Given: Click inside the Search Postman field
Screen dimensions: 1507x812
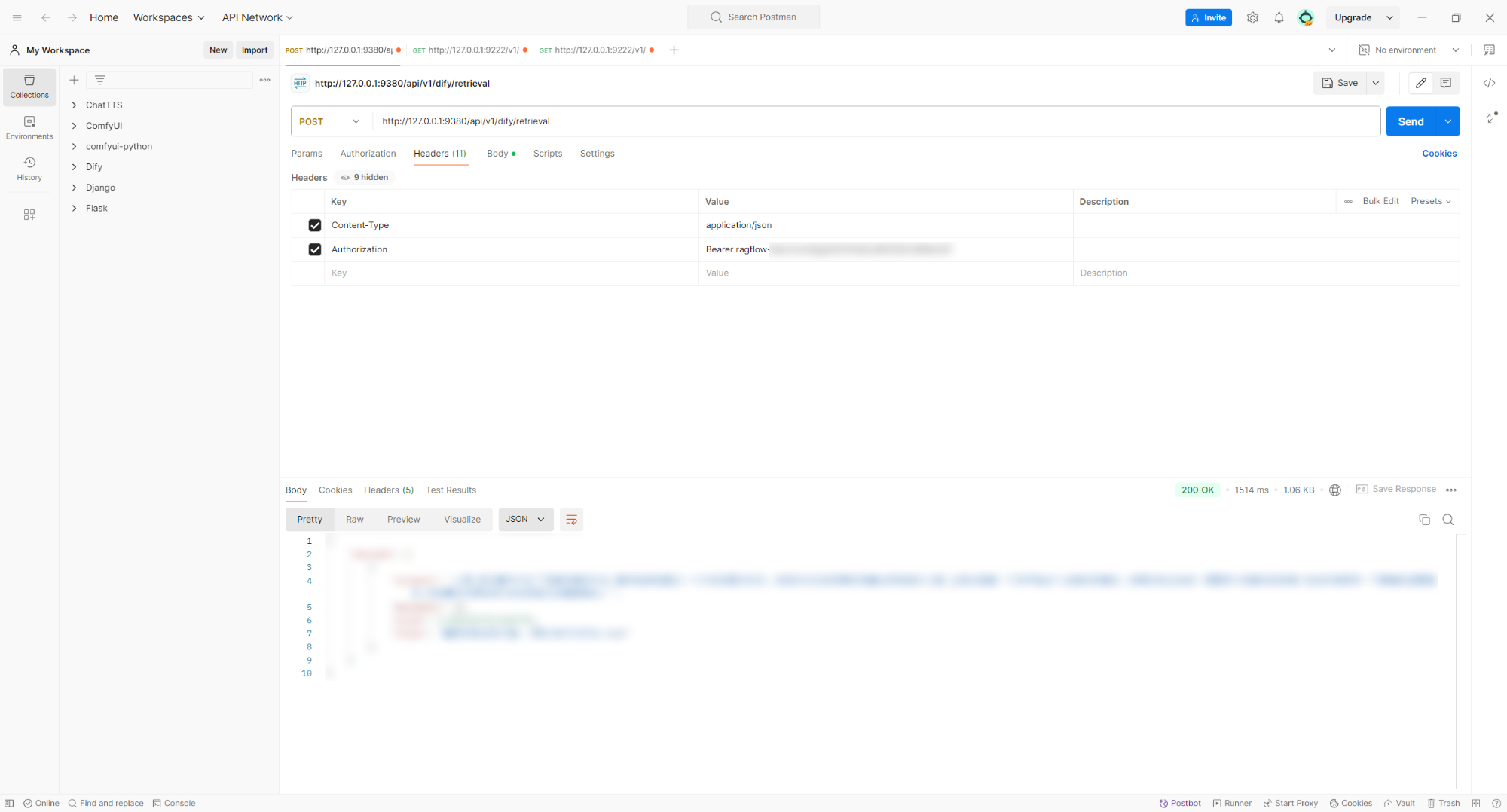Looking at the screenshot, I should point(753,17).
